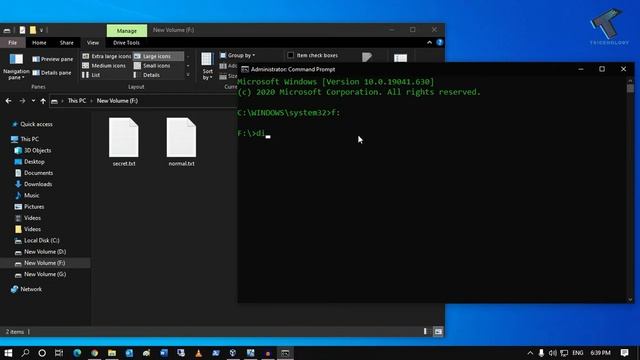Open the Navigation pane dropdown in ribbon
This screenshot has width=640, height=360.
point(16,67)
